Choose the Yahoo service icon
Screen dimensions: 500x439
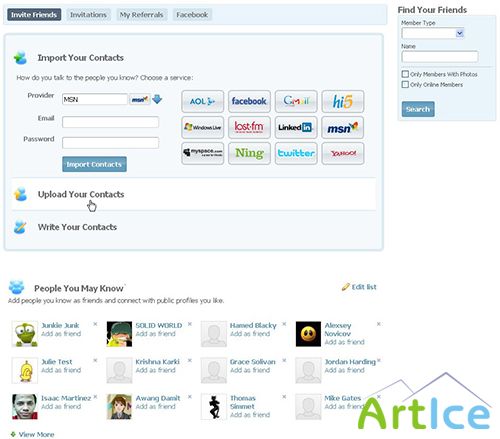coord(343,153)
